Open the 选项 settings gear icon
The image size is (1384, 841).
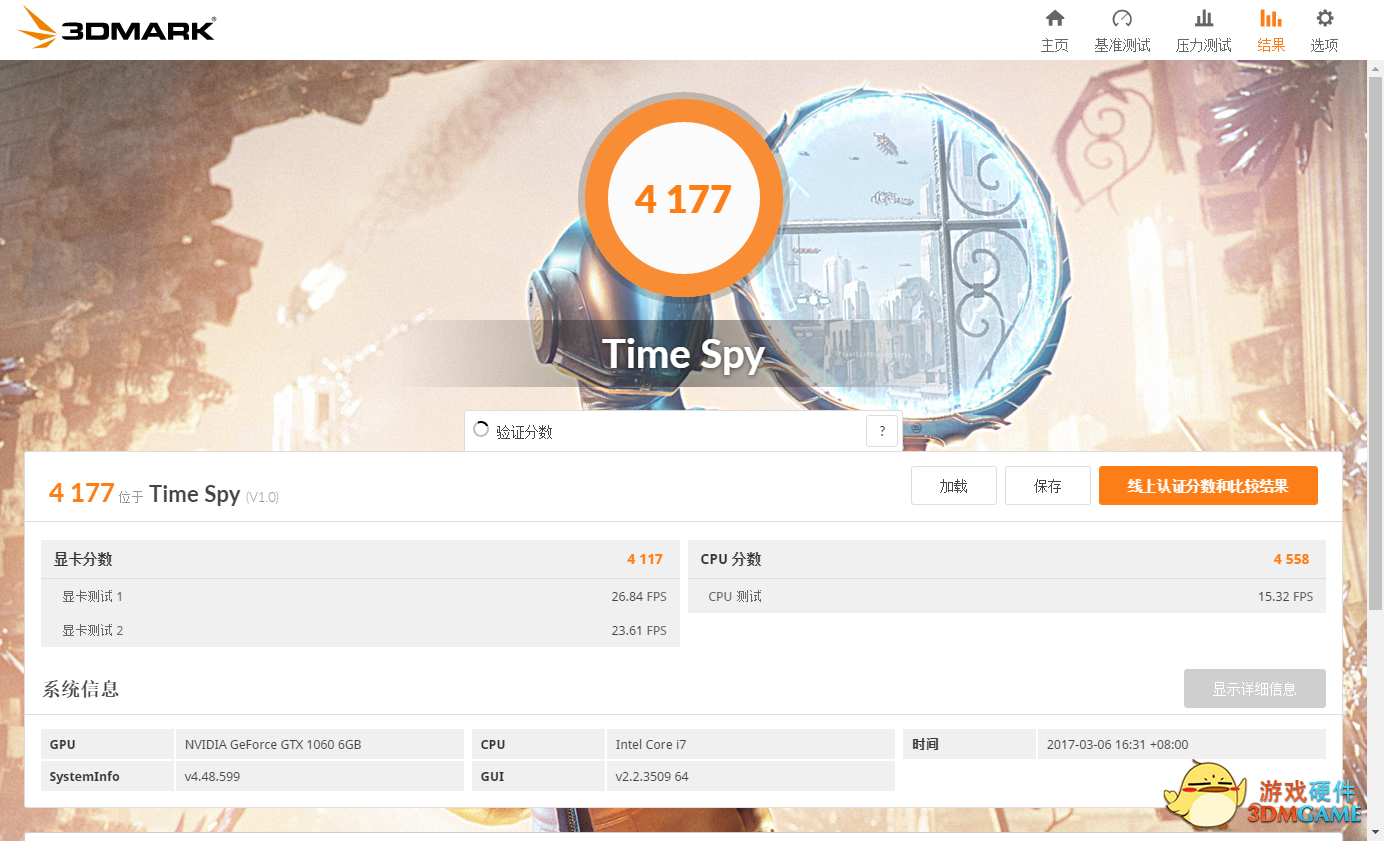(1325, 18)
